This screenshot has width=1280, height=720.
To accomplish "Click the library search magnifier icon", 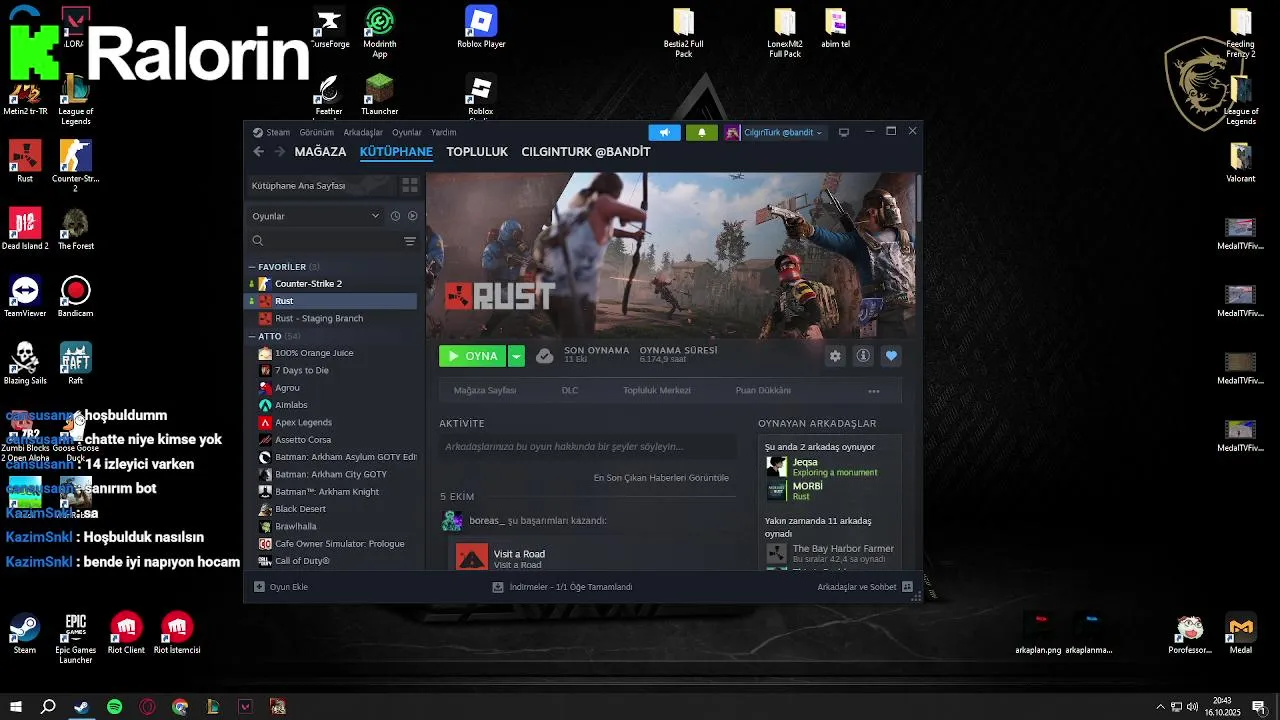I will pyautogui.click(x=258, y=241).
